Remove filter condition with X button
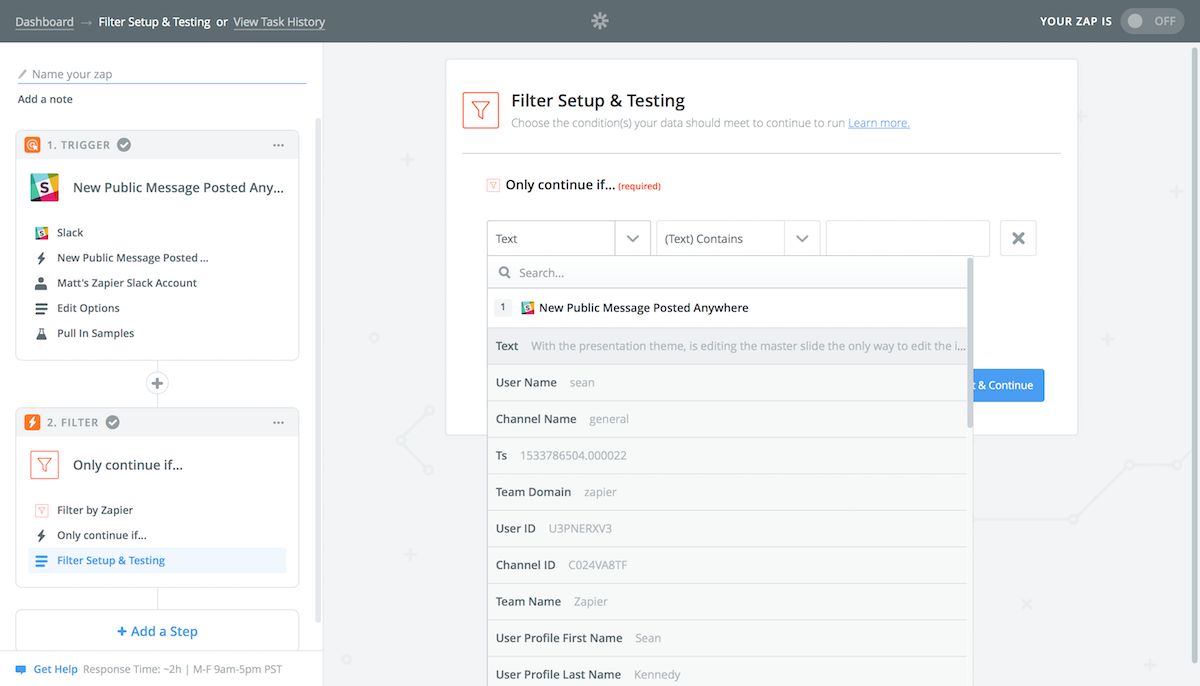The width and height of the screenshot is (1200, 686). 1018,239
